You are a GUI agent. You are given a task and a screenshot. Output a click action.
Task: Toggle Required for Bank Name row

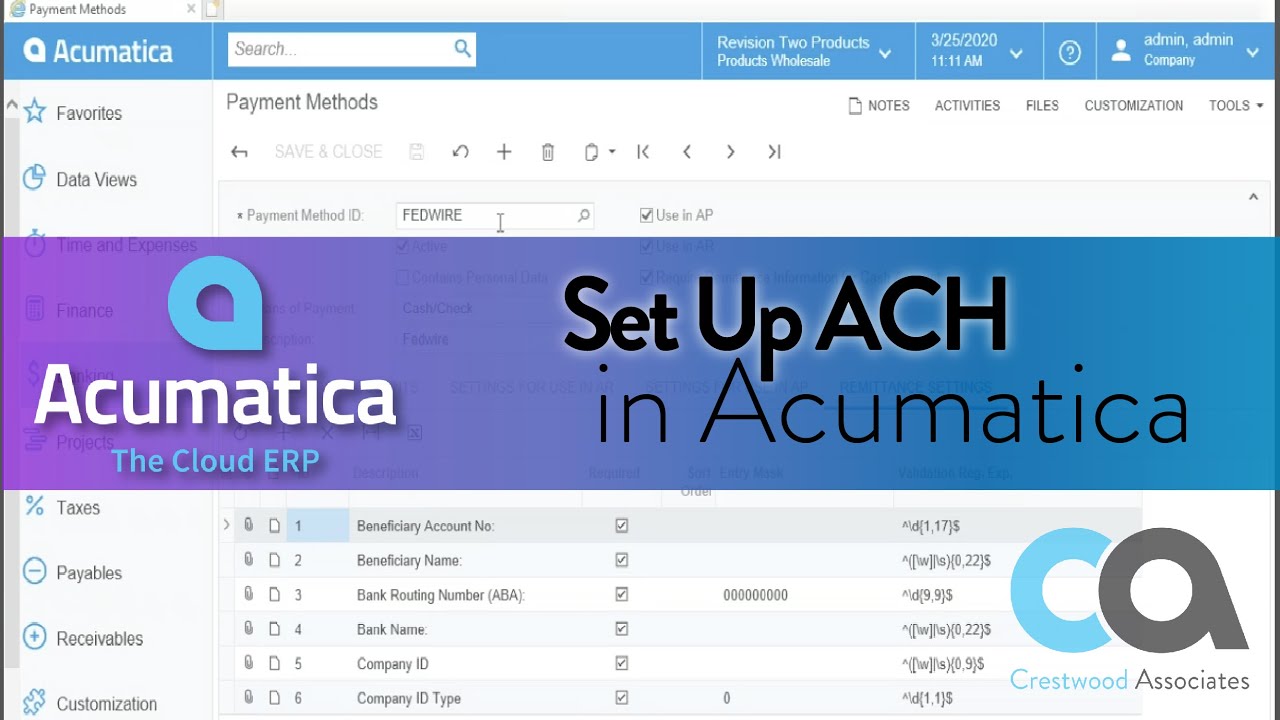click(x=622, y=629)
